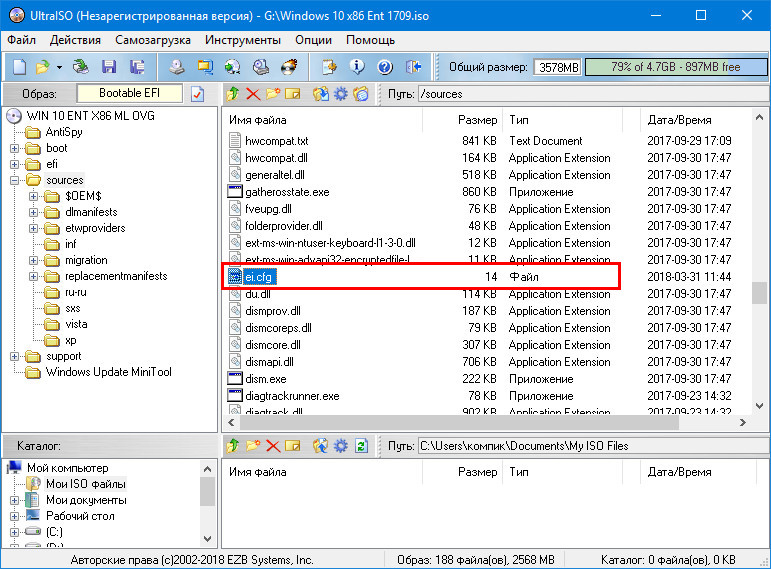771x569 pixels.
Task: Expand the migration folder node
Action: point(33,260)
